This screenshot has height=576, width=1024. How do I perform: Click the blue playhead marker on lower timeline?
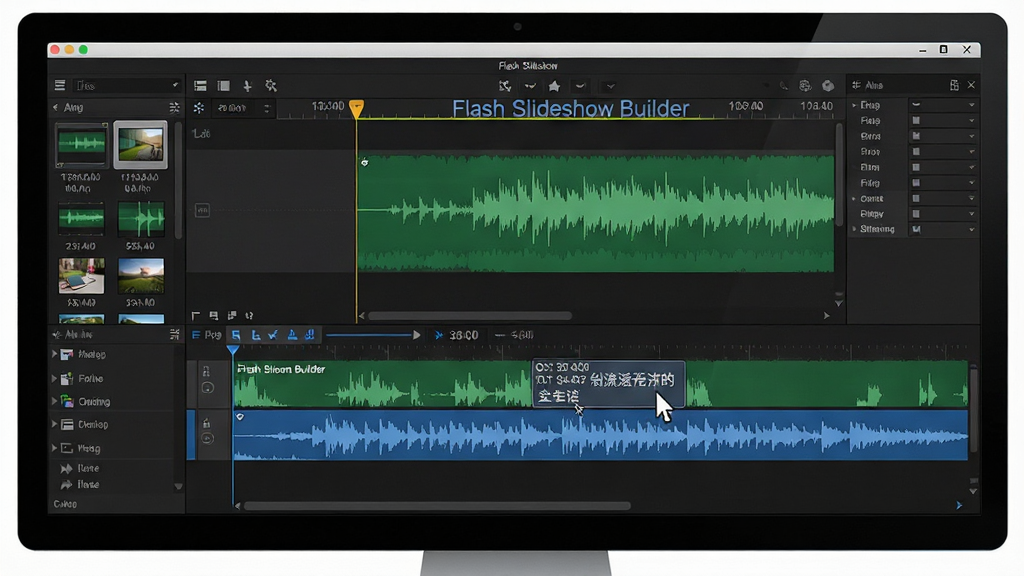(233, 351)
